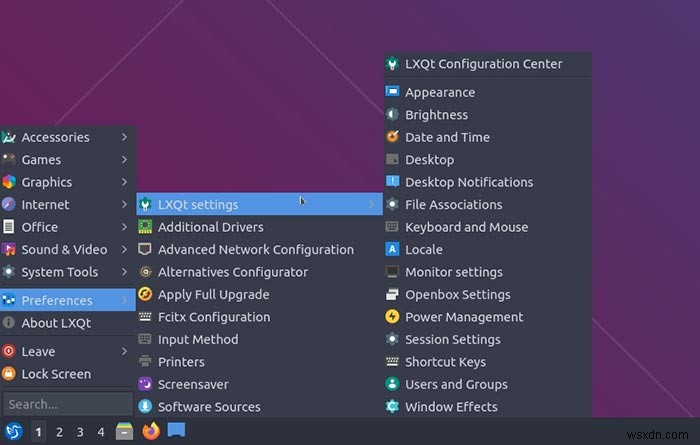Expand the Leave submenu arrow
The height and width of the screenshot is (445, 700).
[125, 351]
